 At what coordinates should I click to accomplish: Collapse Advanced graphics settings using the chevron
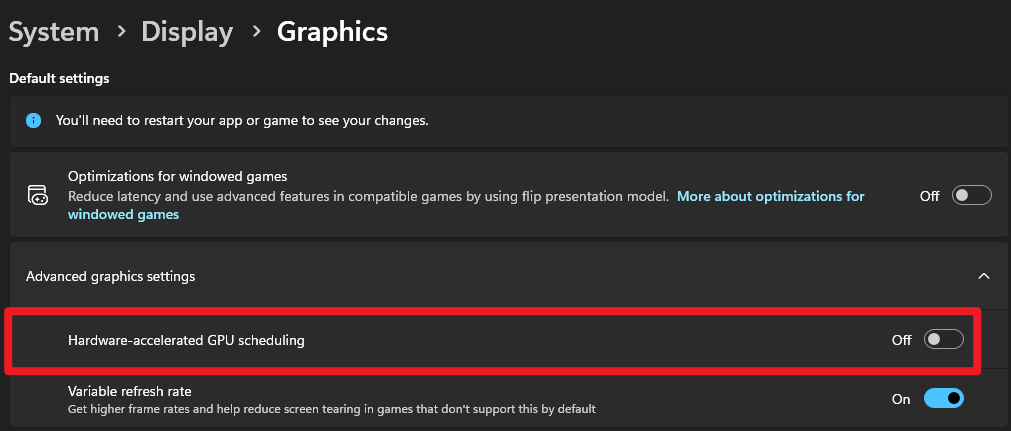click(x=984, y=275)
